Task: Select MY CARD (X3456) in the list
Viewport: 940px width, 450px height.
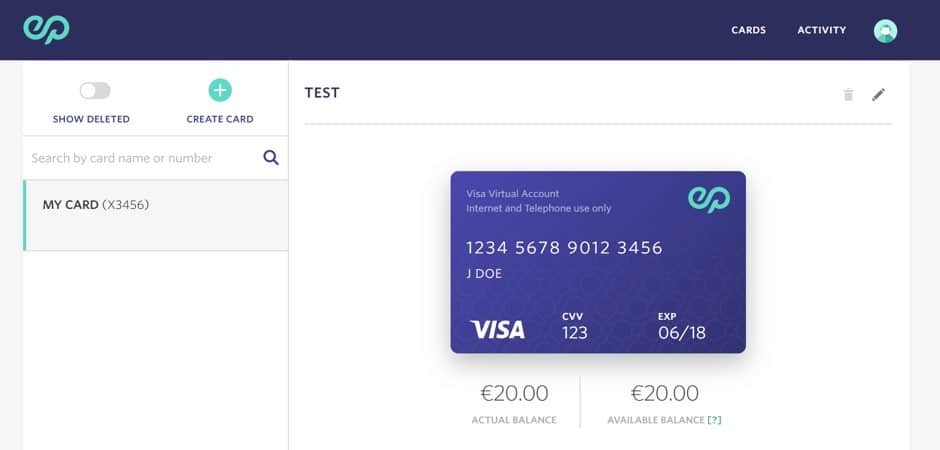Action: (x=156, y=215)
